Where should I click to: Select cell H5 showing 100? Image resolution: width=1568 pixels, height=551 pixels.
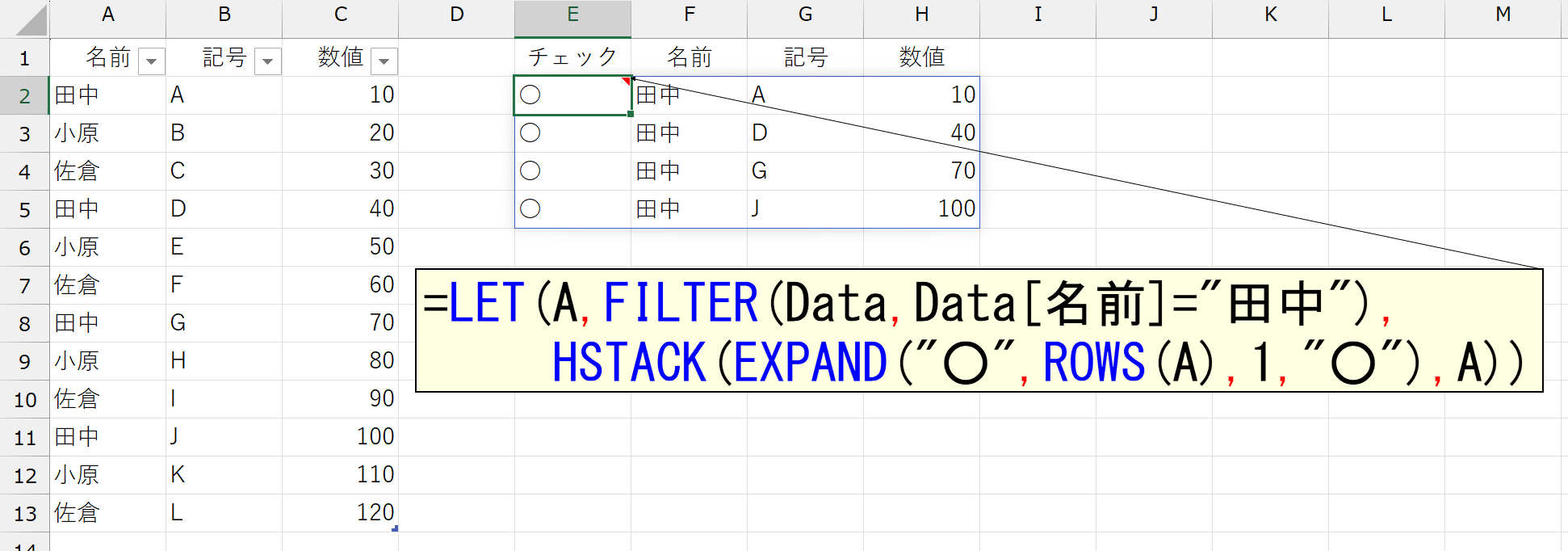921,209
